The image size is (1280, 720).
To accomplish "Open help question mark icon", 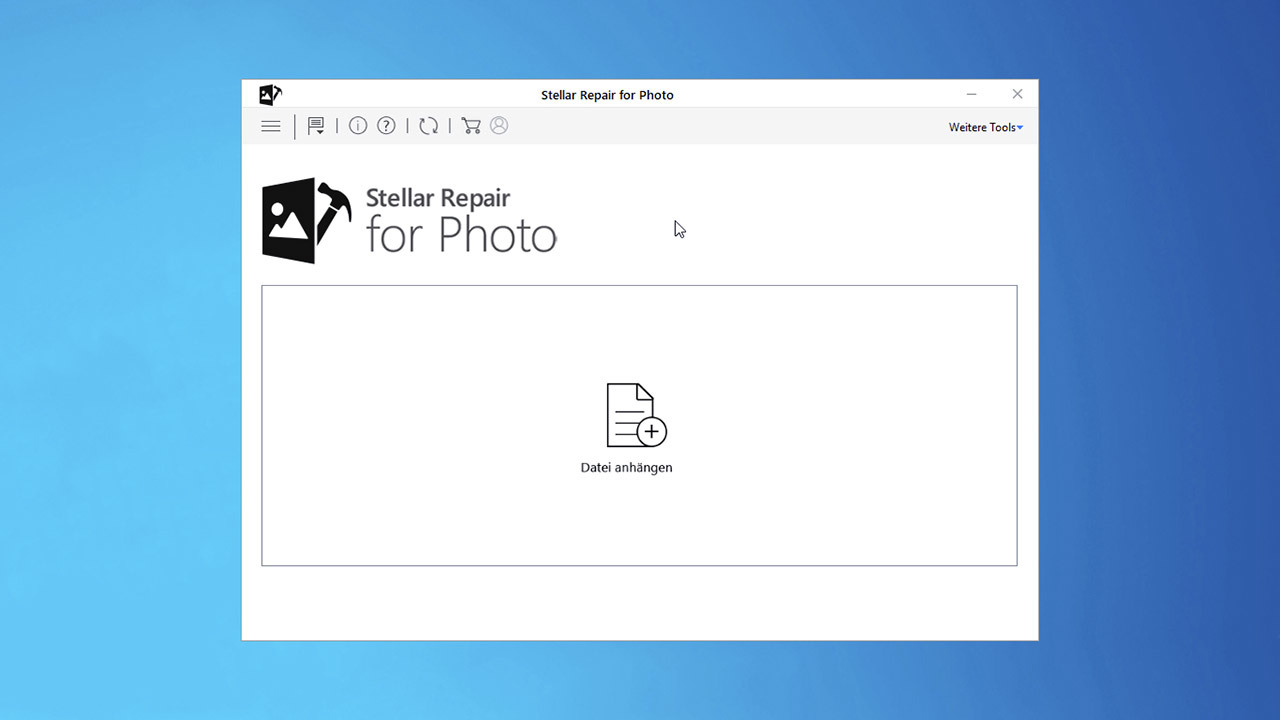I will [386, 126].
